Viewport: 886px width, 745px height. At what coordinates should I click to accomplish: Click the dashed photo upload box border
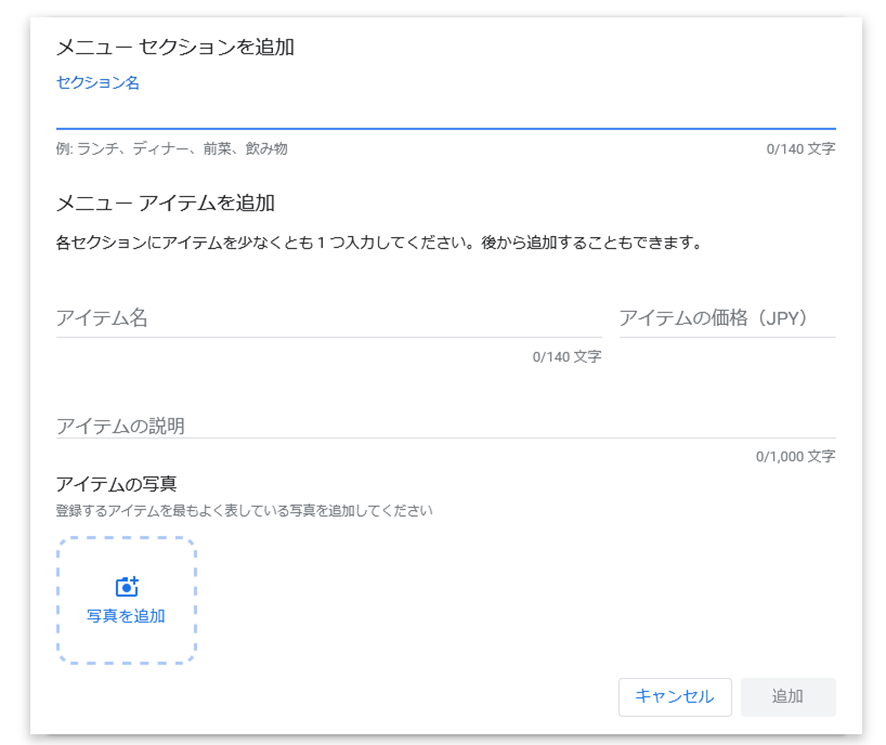[x=127, y=600]
